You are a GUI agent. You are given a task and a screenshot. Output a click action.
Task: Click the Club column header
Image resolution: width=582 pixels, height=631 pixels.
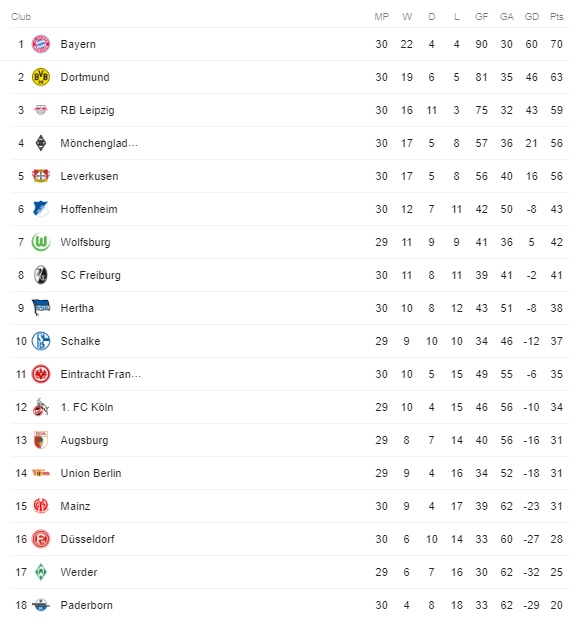[21, 16]
